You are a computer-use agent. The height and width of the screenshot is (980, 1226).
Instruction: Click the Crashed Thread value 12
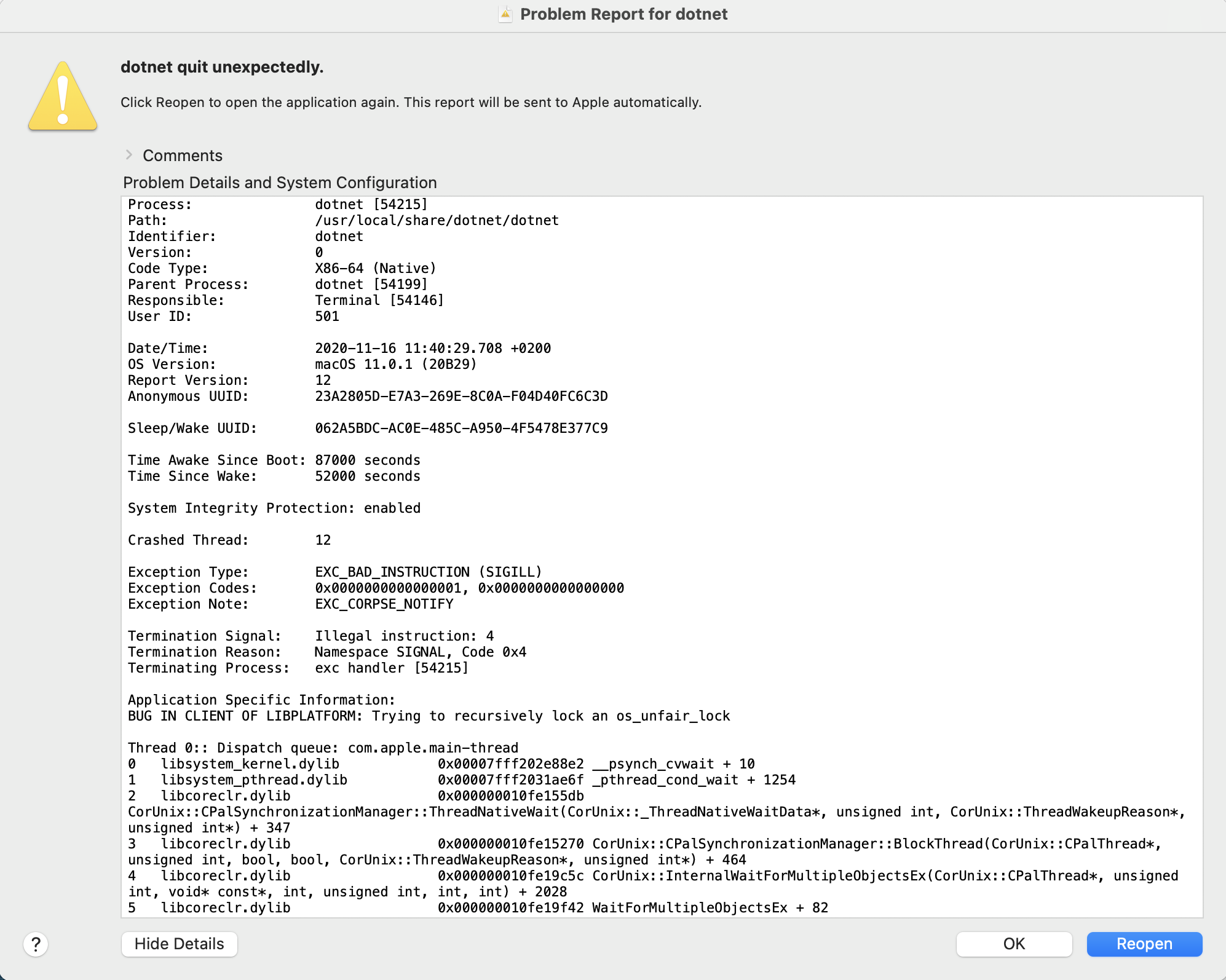(323, 540)
